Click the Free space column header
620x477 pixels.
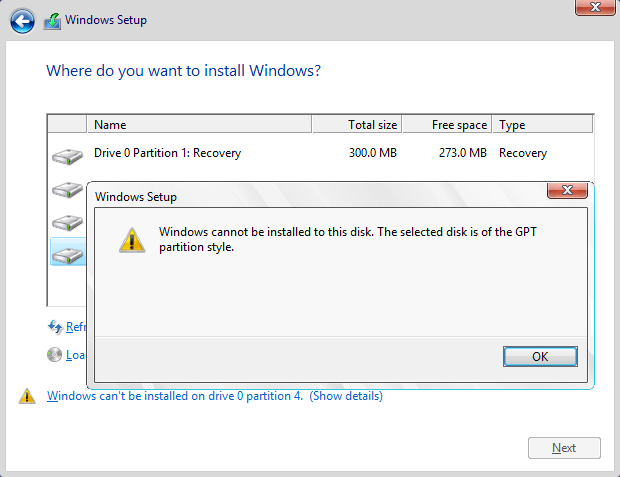[x=448, y=125]
